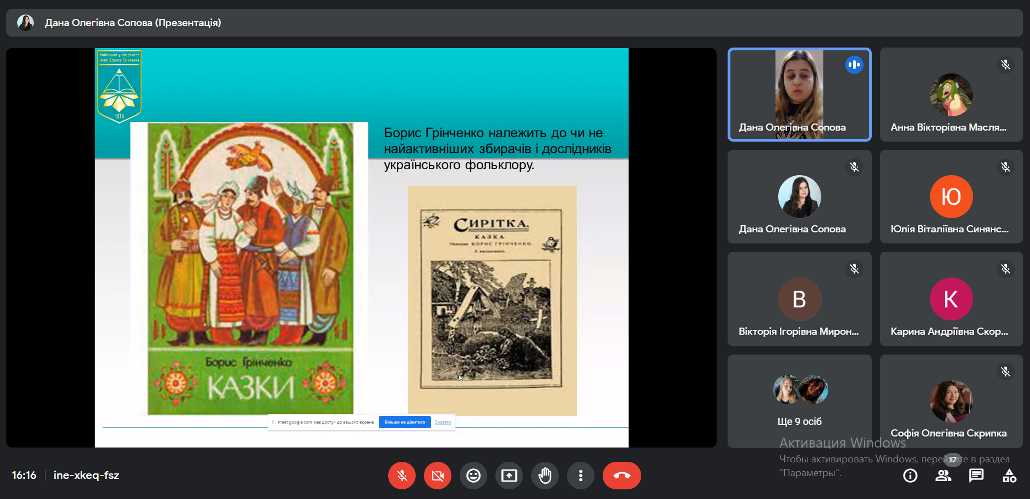Open the three-dot more options menu
This screenshot has height=499, width=1030.
click(x=581, y=475)
